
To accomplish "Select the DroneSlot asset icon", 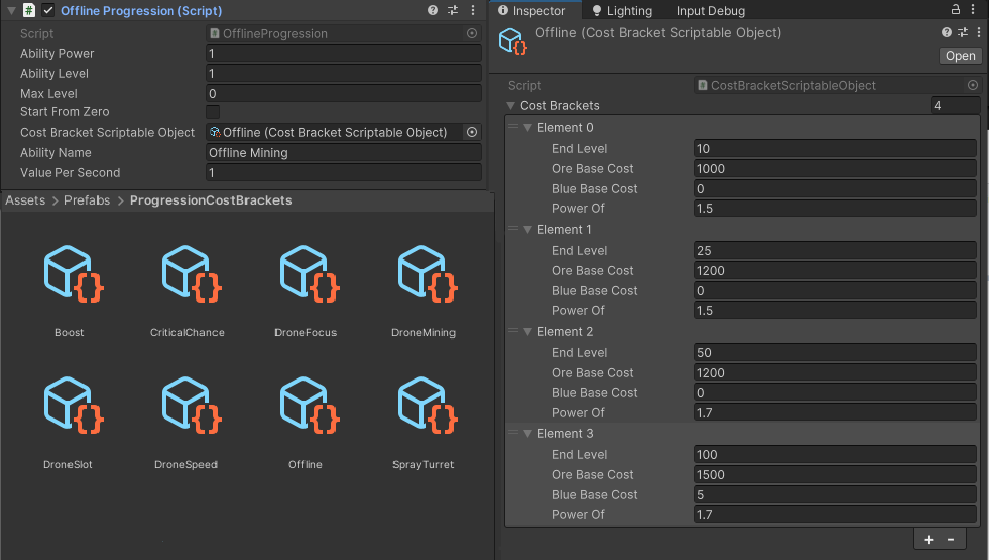I will pos(73,405).
